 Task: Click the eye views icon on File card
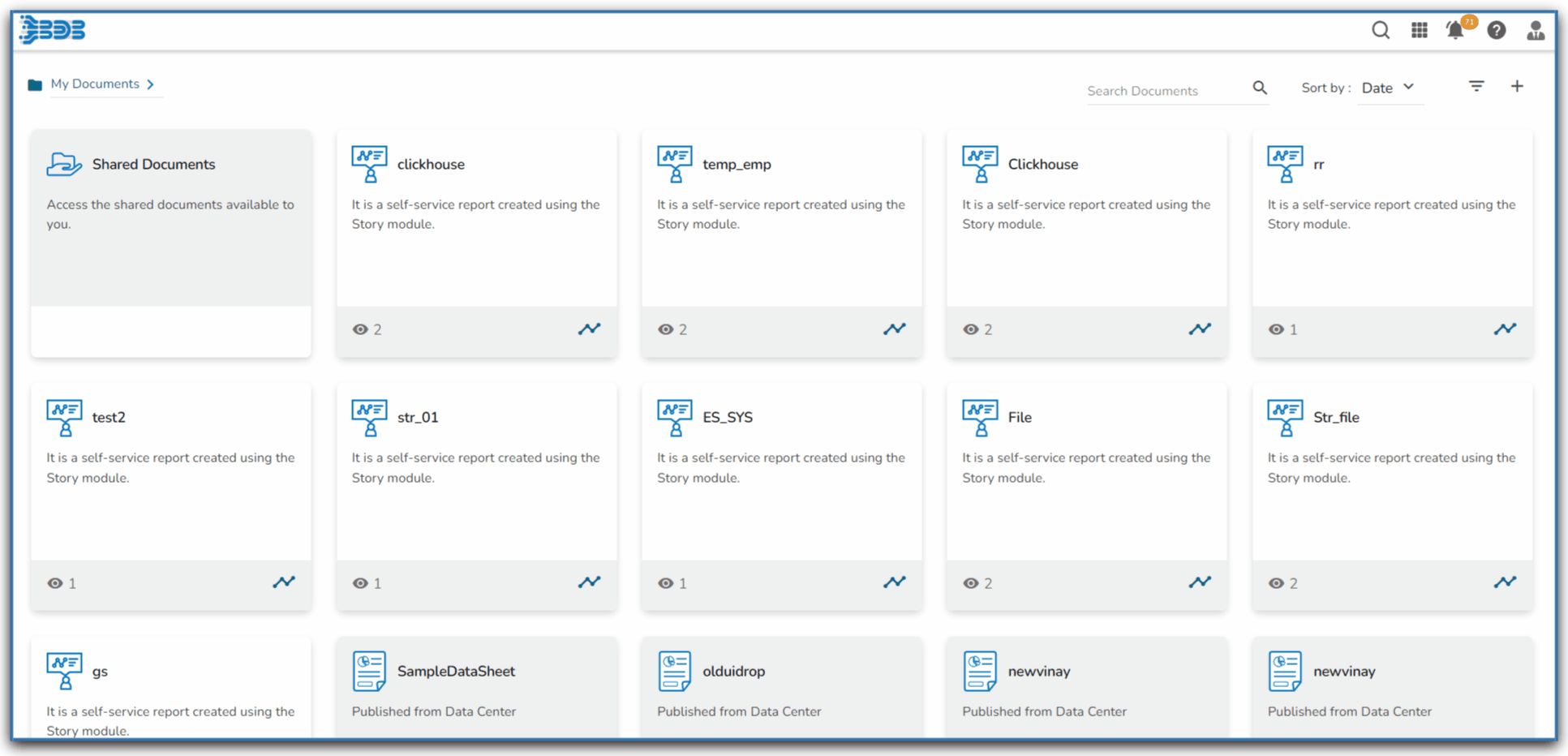coord(970,583)
